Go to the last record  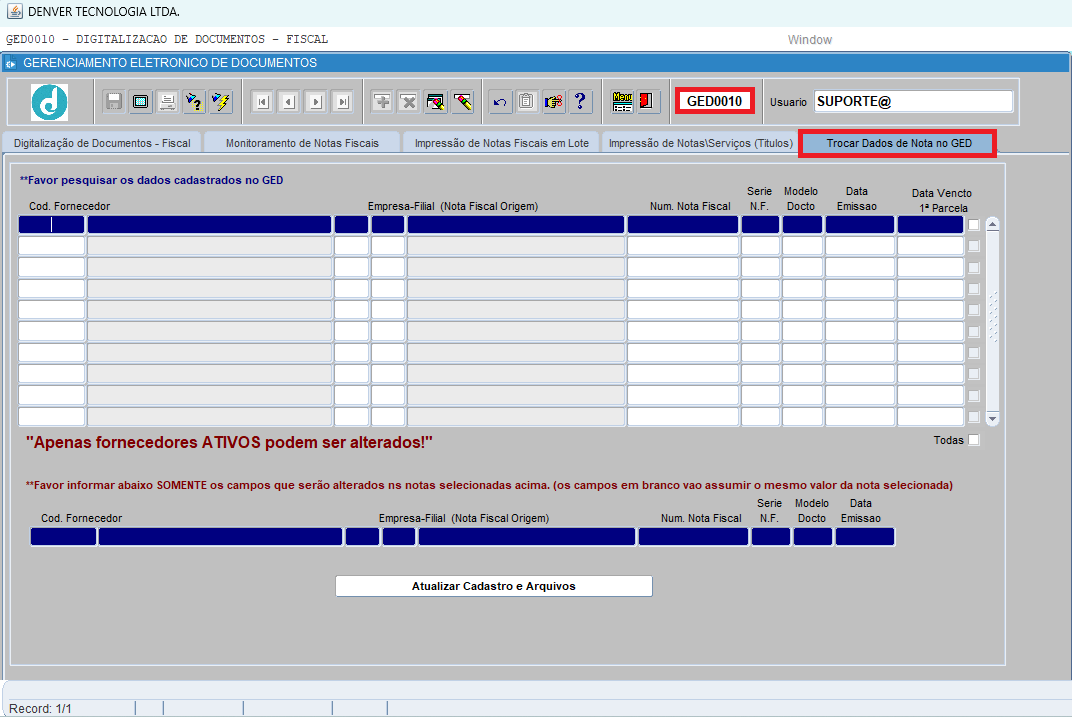343,101
